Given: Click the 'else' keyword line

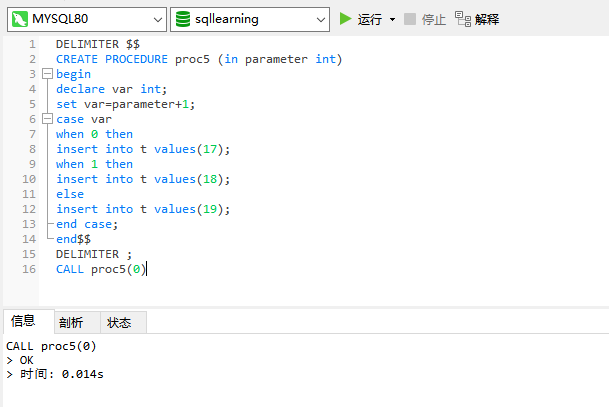Looking at the screenshot, I should [x=70, y=194].
